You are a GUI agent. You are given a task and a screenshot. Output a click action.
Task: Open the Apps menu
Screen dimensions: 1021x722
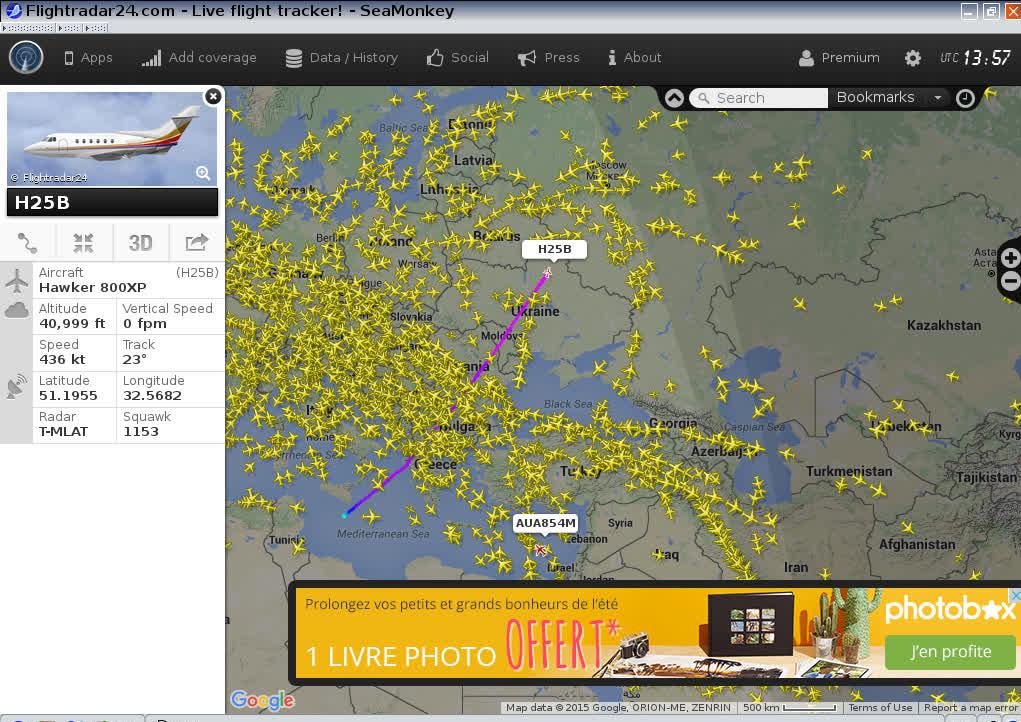(88, 58)
